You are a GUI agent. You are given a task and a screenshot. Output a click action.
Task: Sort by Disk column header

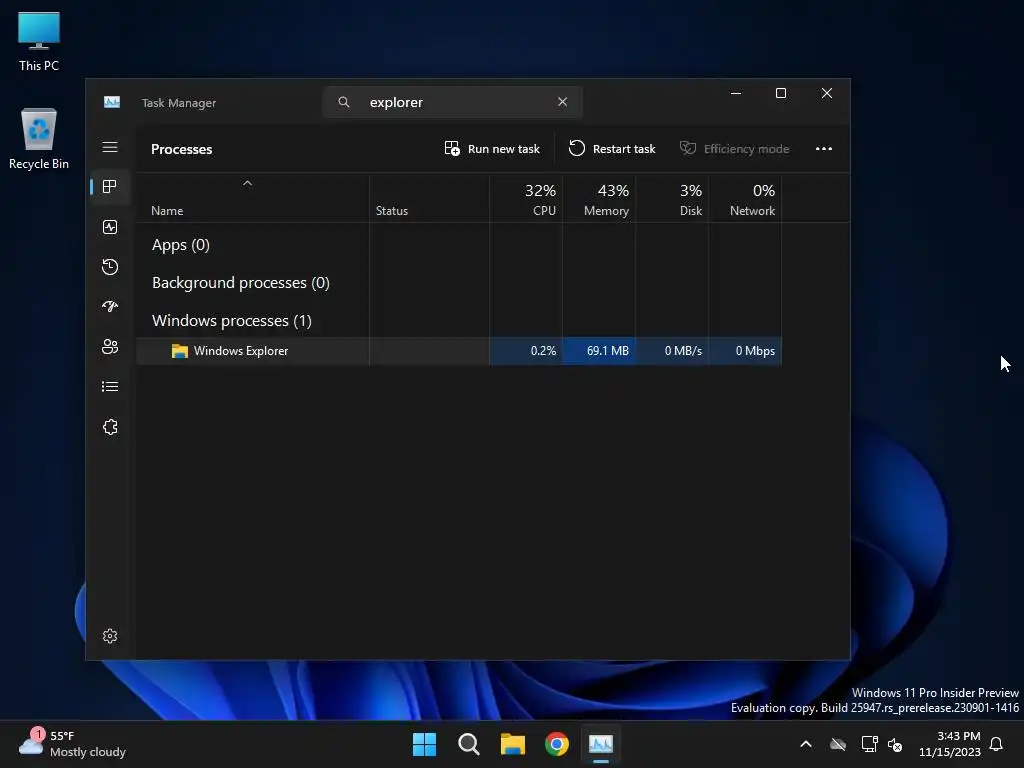672,199
